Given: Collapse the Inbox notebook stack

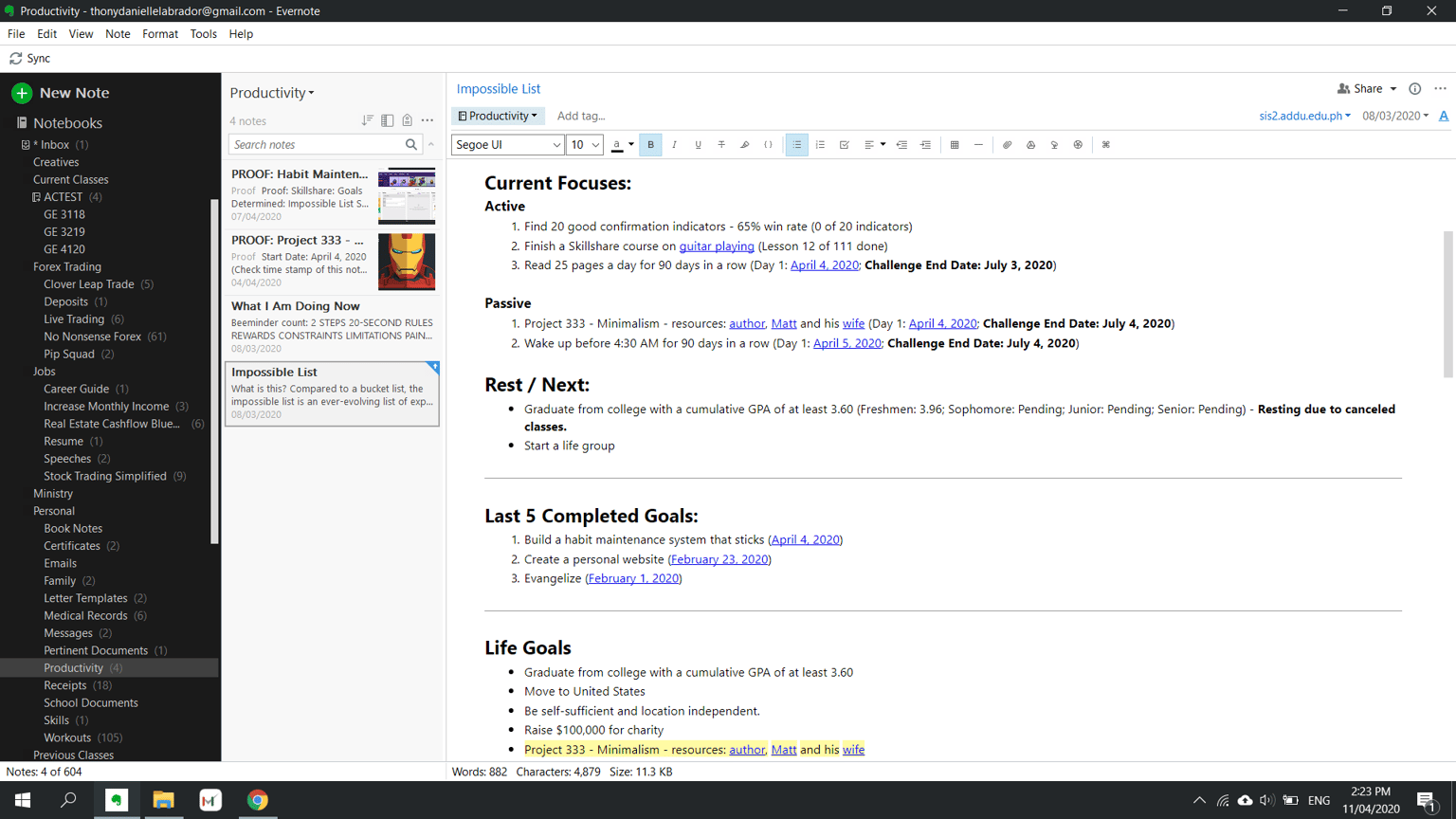Looking at the screenshot, I should click(26, 145).
